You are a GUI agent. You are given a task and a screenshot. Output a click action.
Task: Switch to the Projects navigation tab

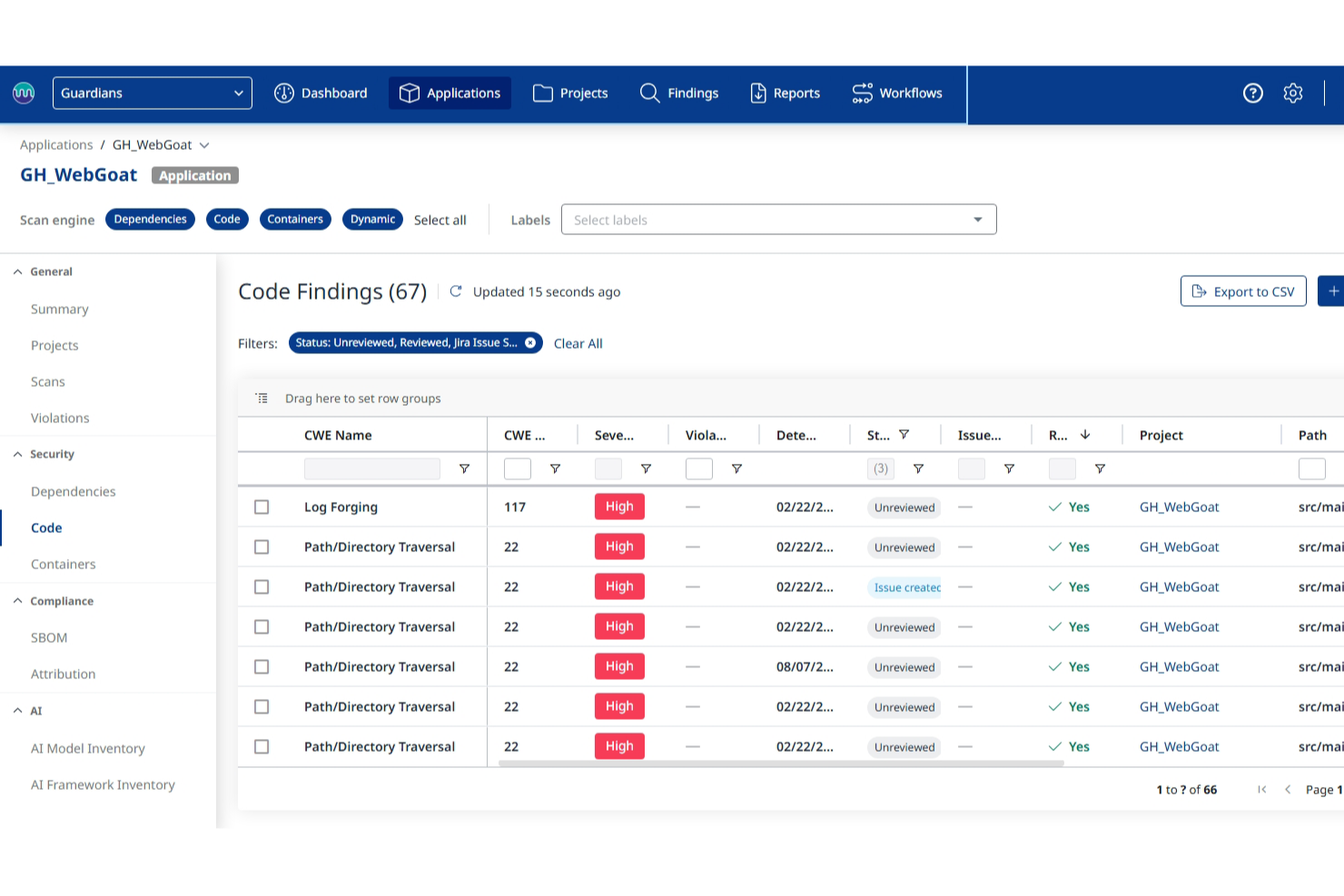(x=569, y=93)
